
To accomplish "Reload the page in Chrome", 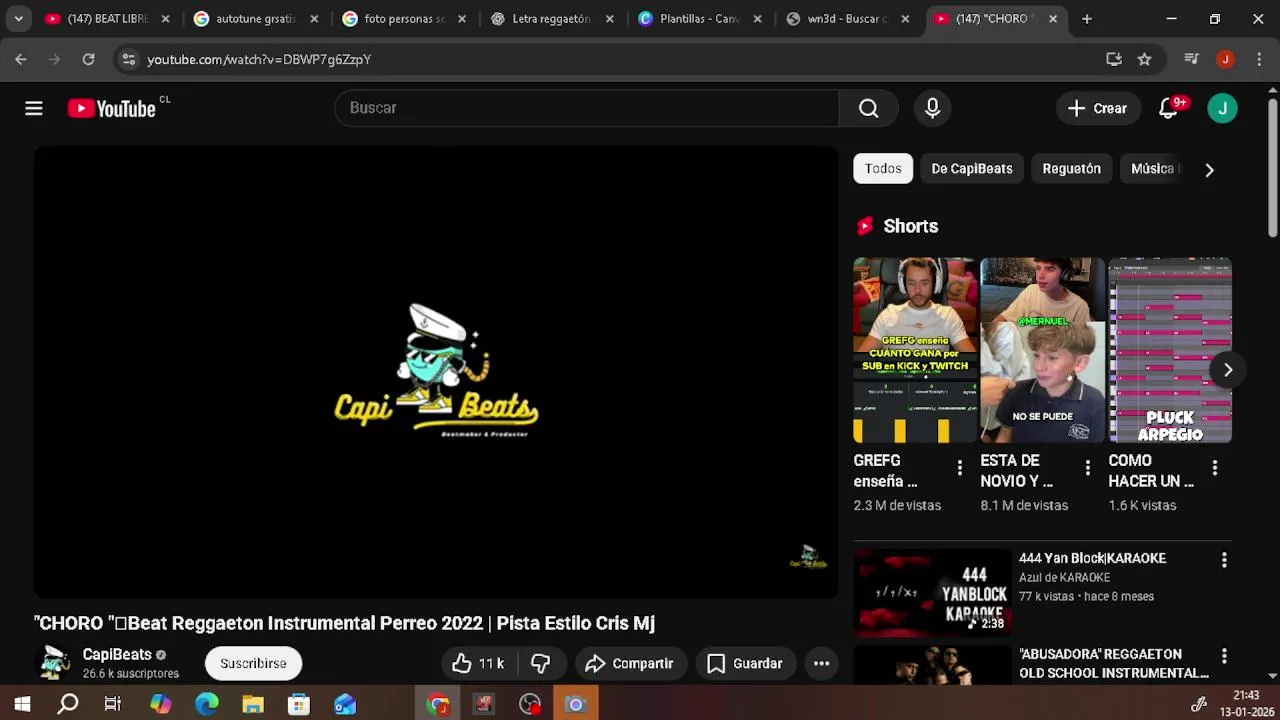I will tap(88, 59).
